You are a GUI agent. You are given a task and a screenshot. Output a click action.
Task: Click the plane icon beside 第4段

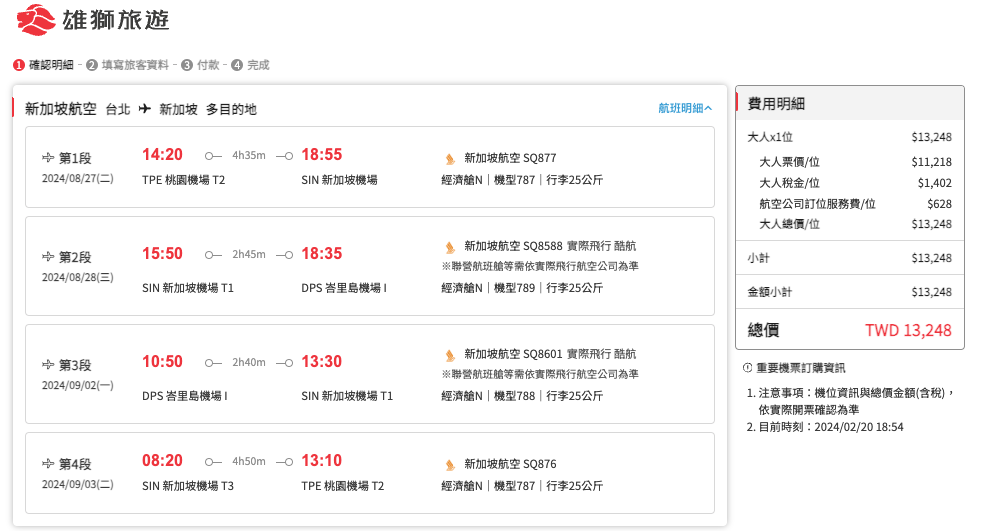(x=48, y=463)
